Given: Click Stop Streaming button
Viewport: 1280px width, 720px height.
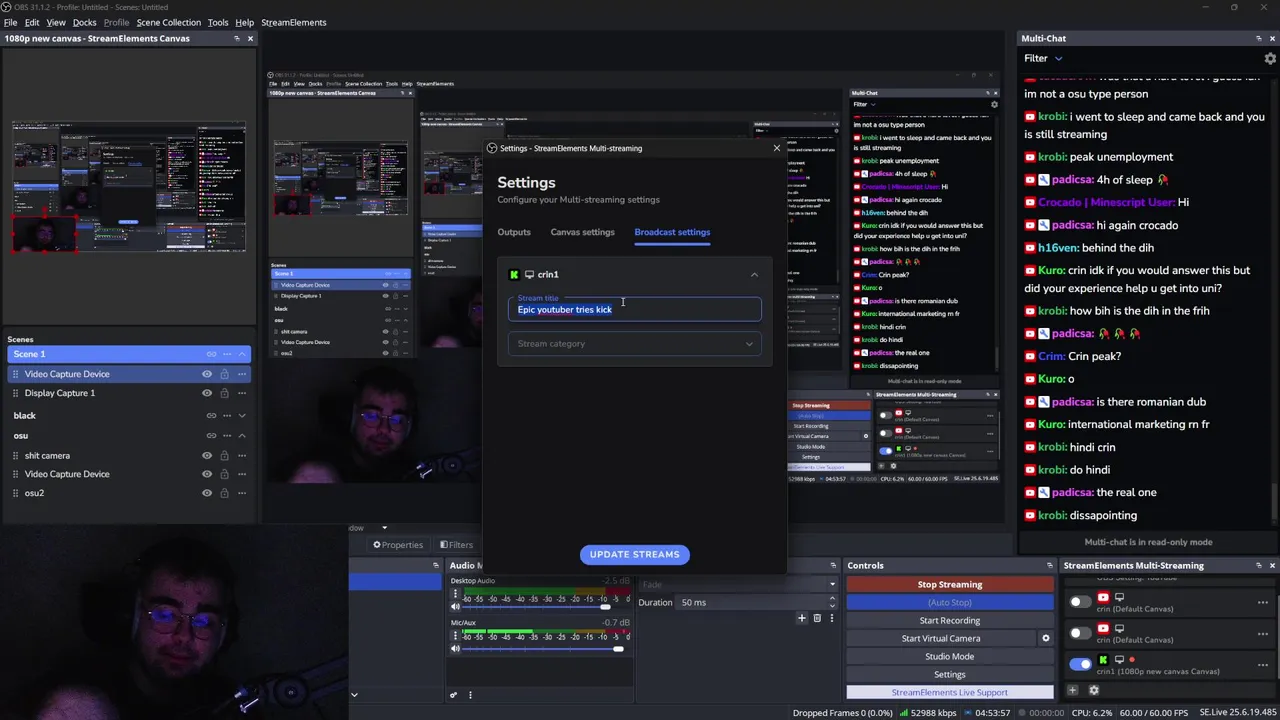Looking at the screenshot, I should [949, 584].
